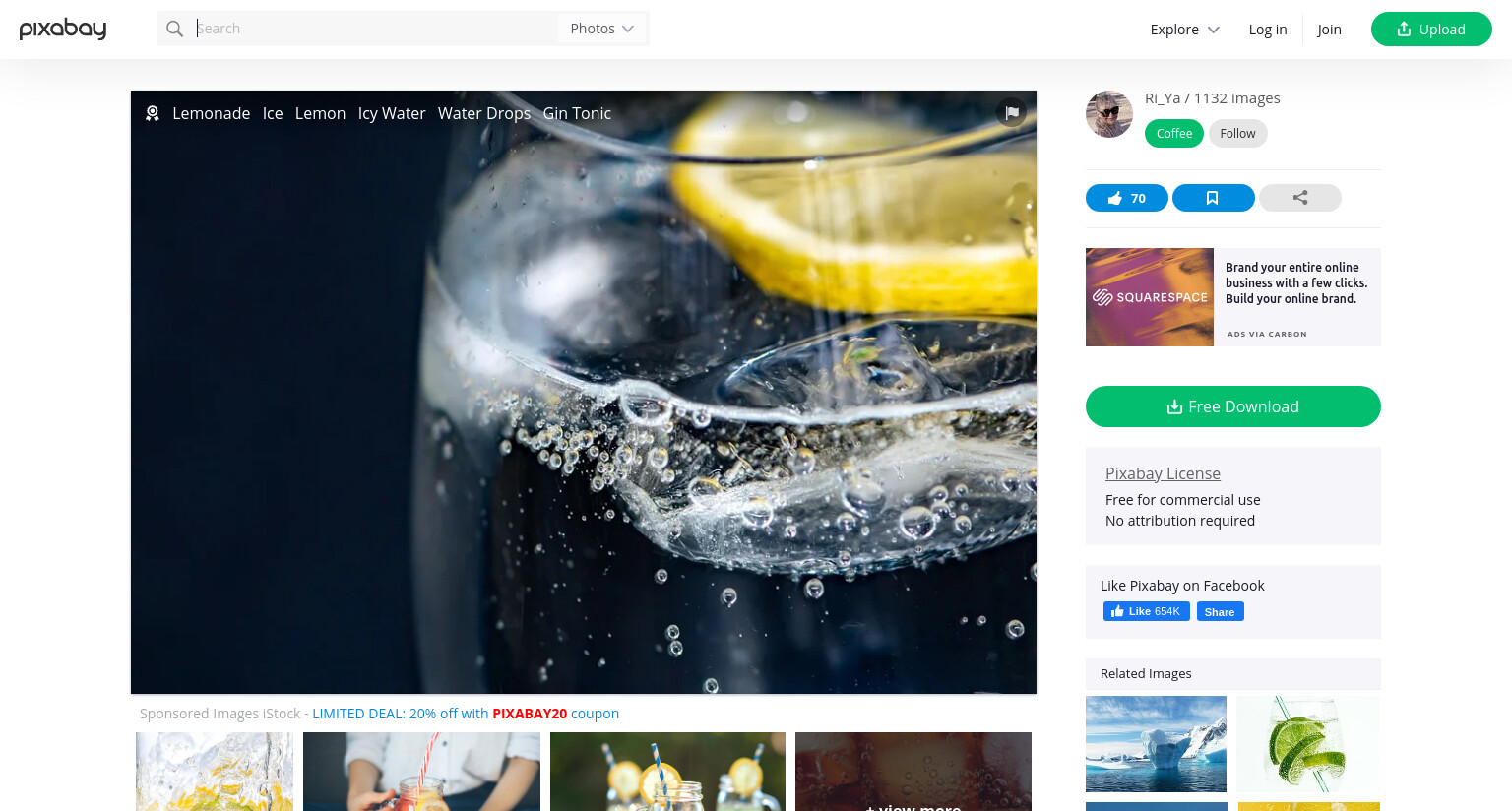Toggle Follow for Ri_Ya
The width and height of the screenshot is (1512, 811).
pos(1237,134)
